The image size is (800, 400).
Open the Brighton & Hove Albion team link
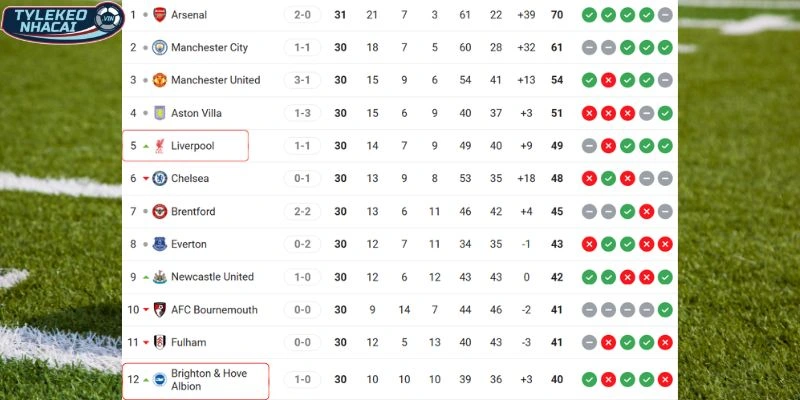pos(208,380)
